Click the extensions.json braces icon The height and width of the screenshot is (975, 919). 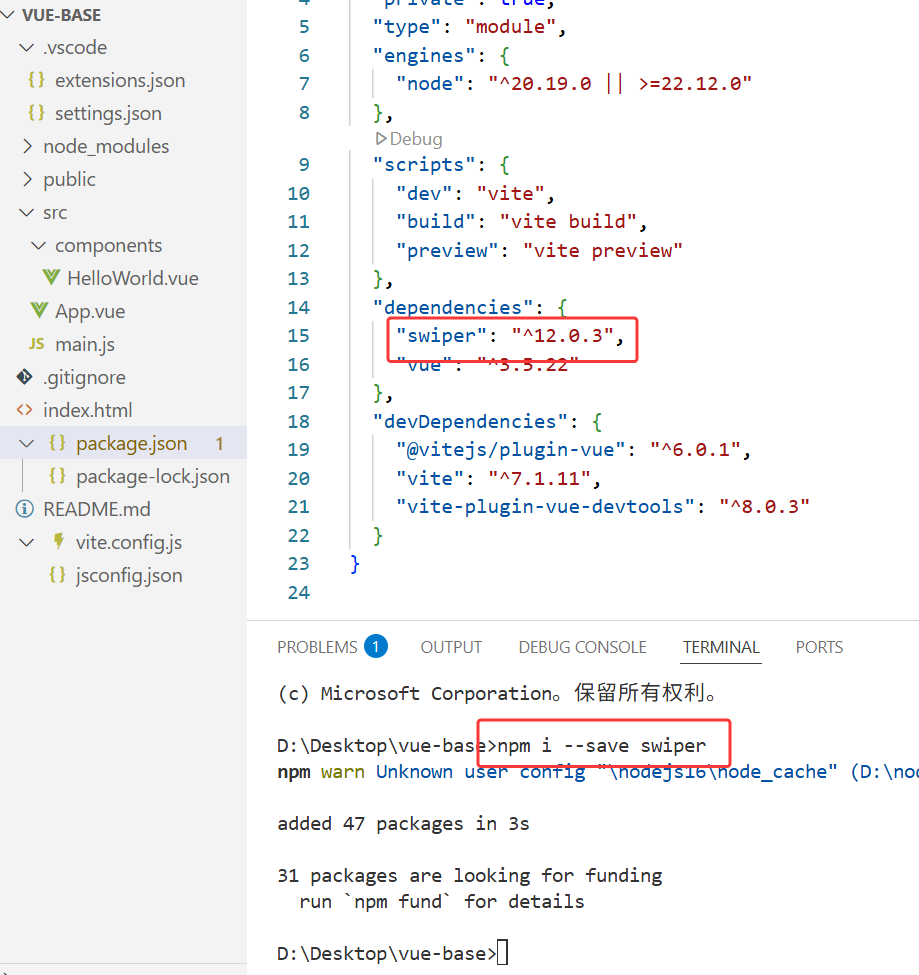[x=37, y=80]
